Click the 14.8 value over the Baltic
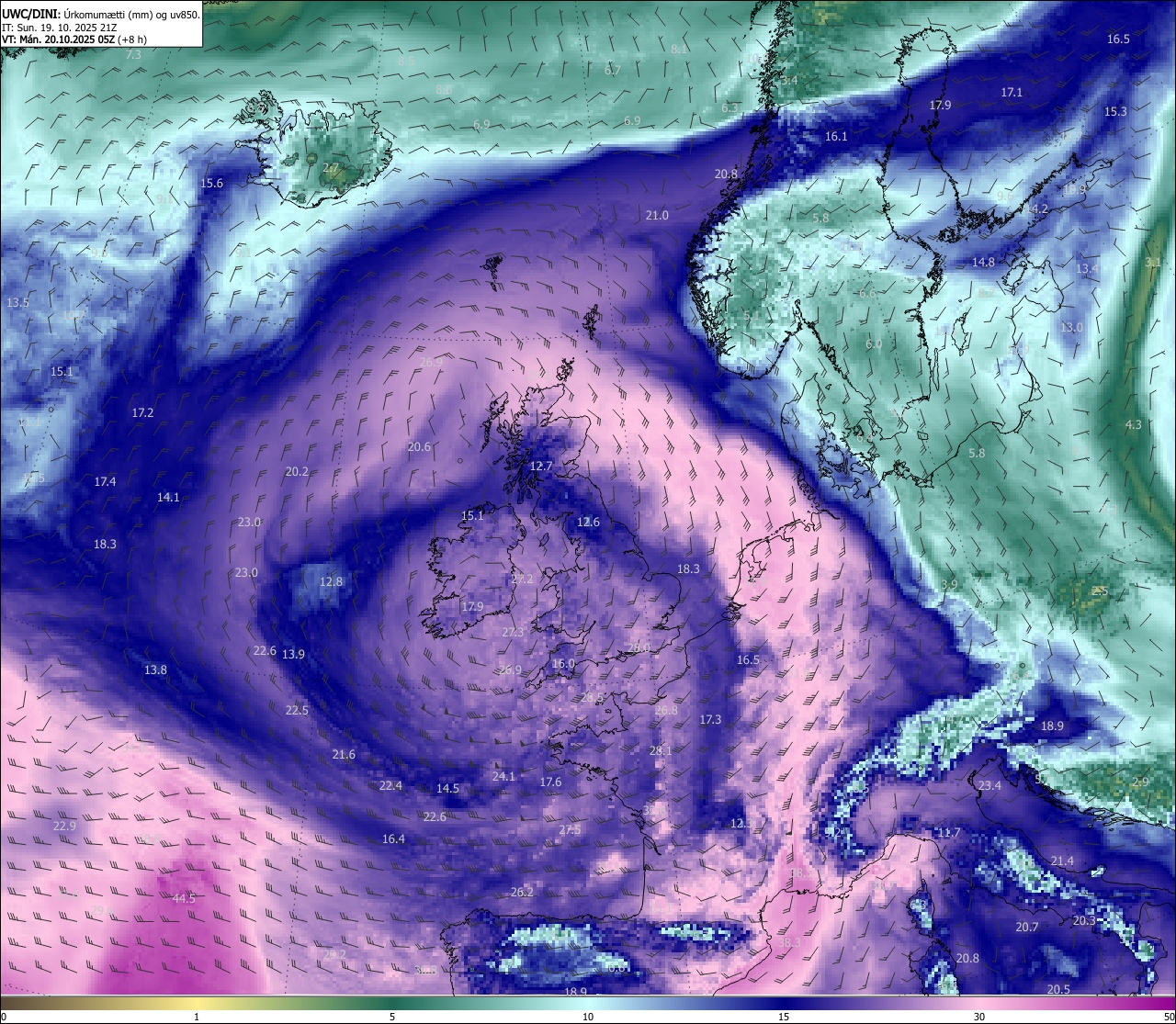 pos(983,262)
